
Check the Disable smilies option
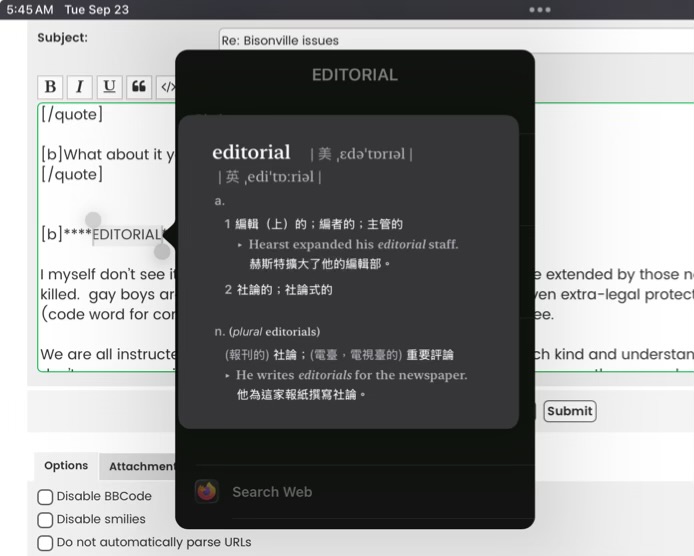45,520
